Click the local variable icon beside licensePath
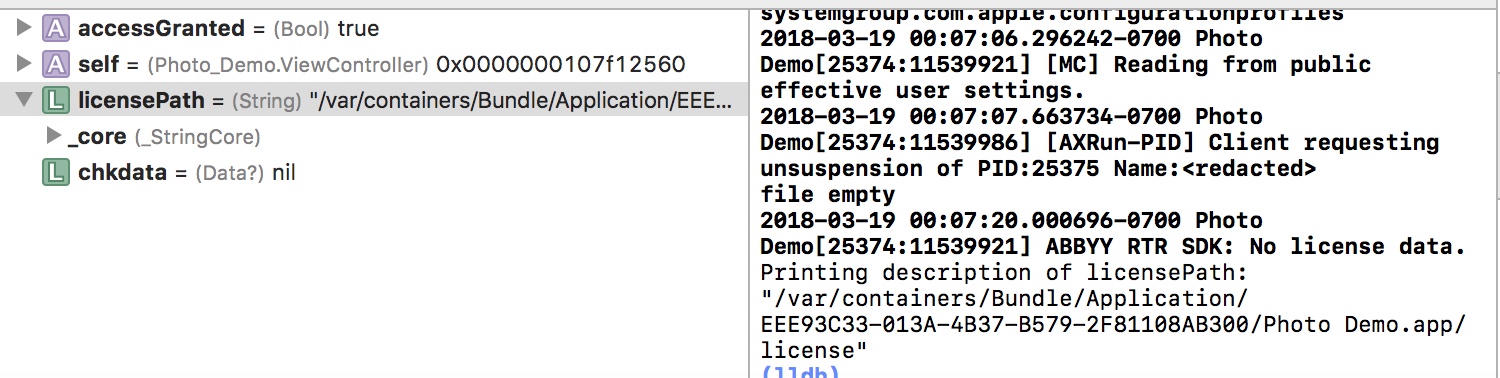The image size is (1500, 378). (x=55, y=101)
